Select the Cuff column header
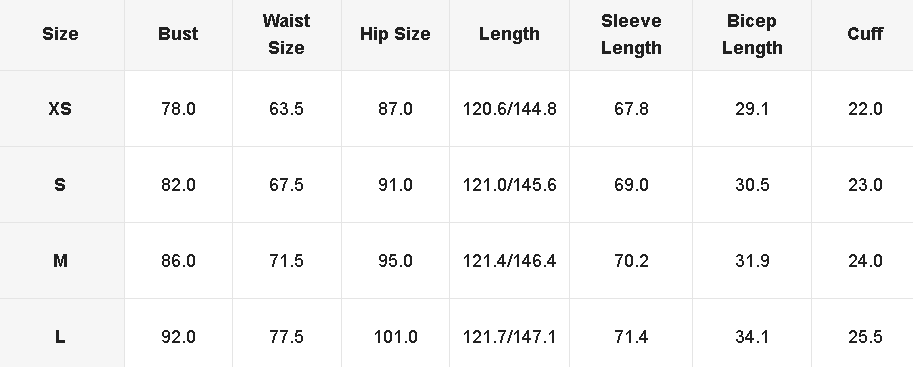 [x=865, y=34]
